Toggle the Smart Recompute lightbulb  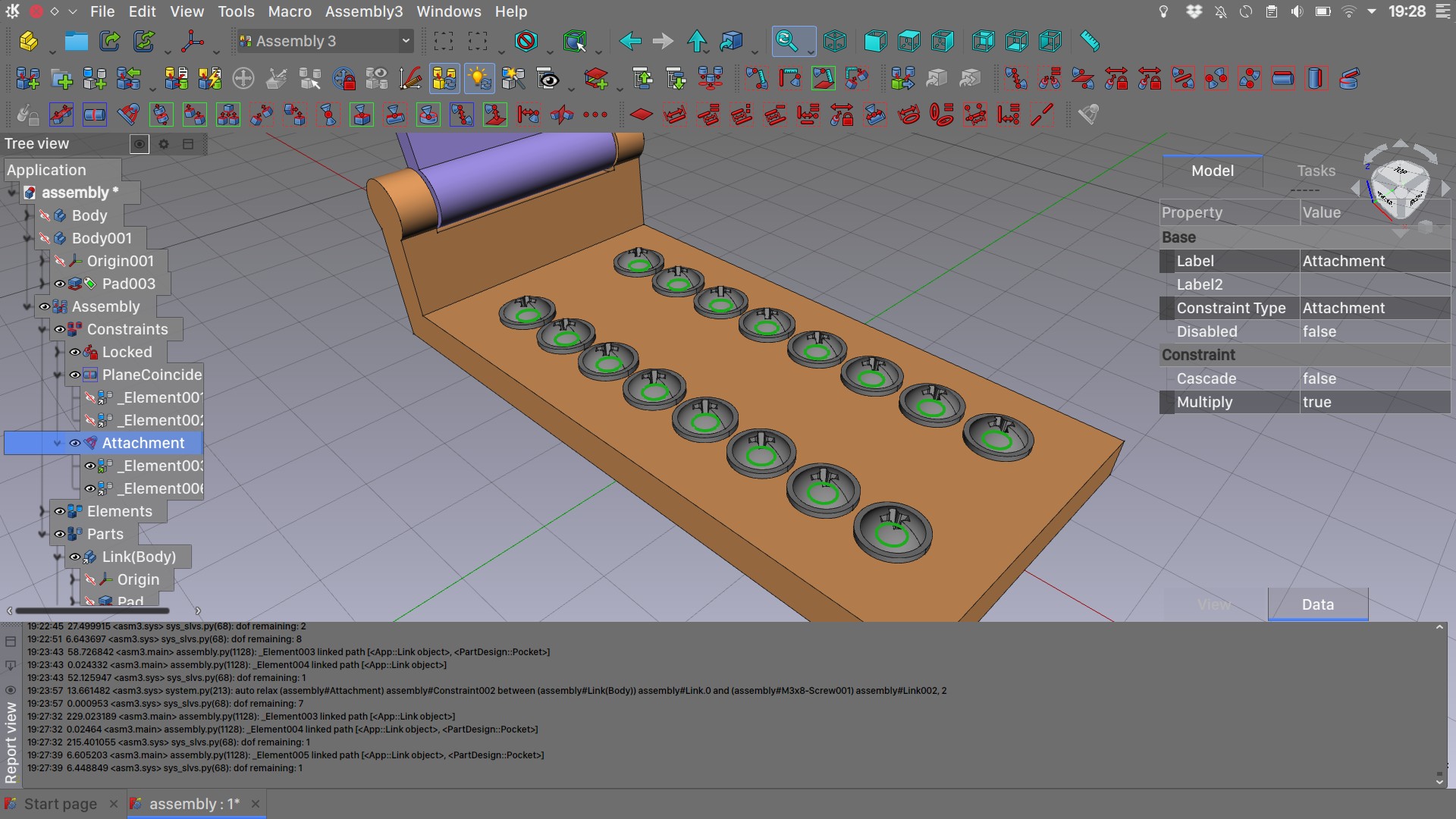[479, 77]
